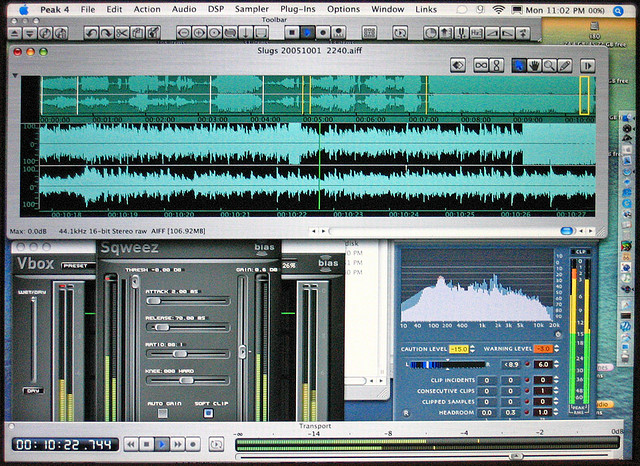640x466 pixels.
Task: Click the yellow view box in waveform overview
Action: click(584, 95)
